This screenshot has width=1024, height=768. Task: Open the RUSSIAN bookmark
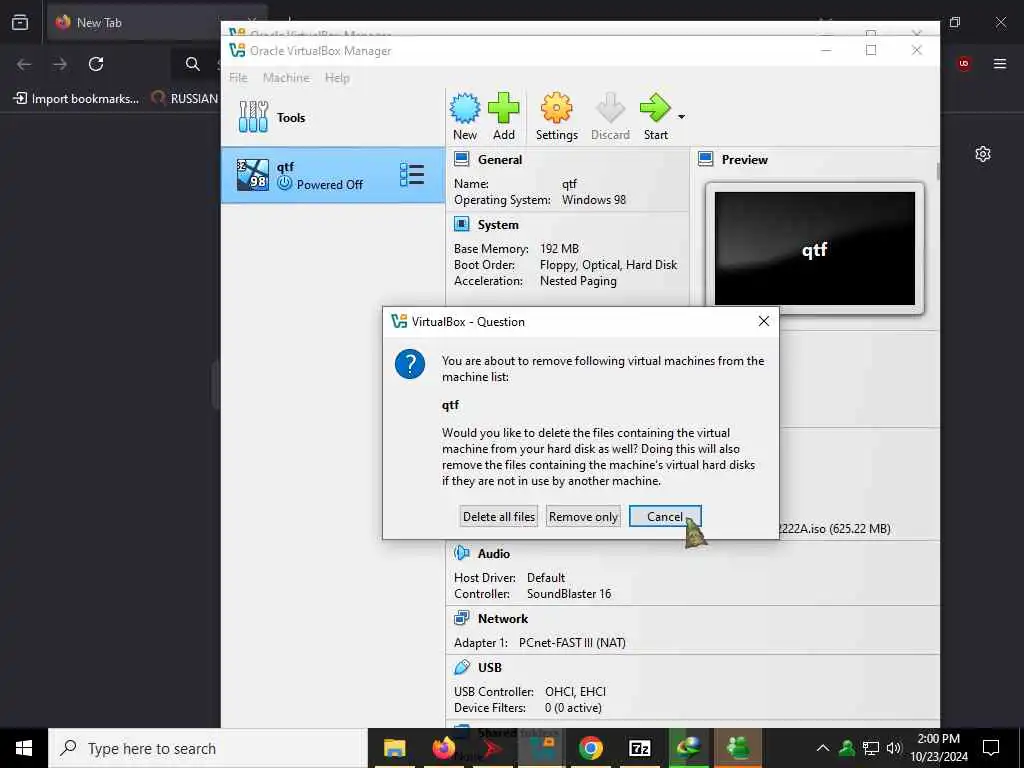pos(185,99)
